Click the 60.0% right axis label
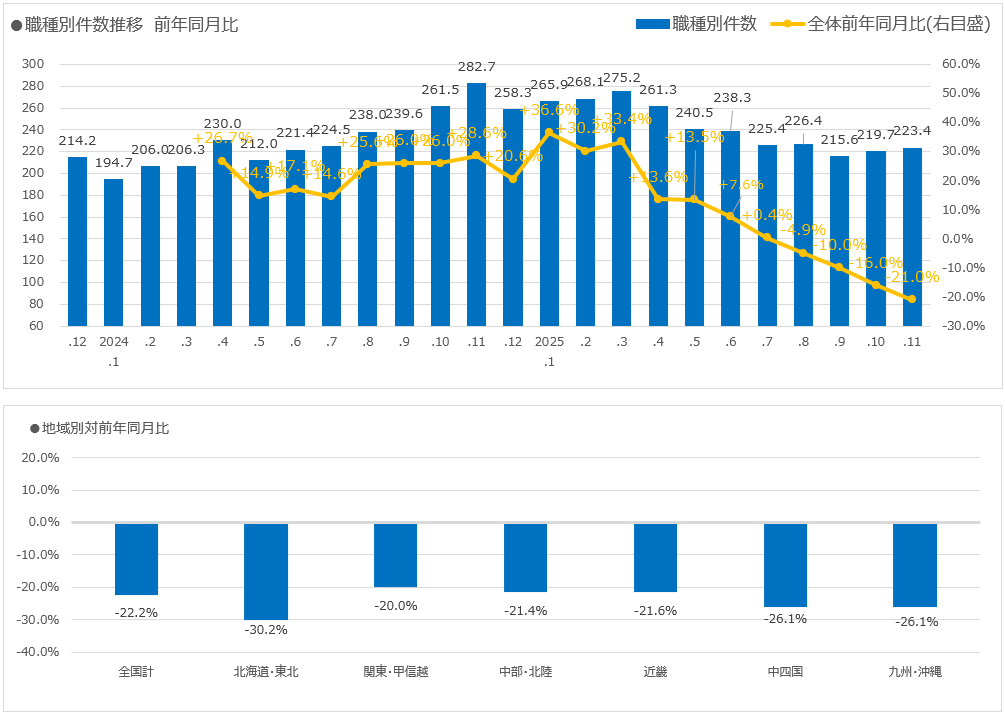The width and height of the screenshot is (1005, 713). [x=960, y=64]
